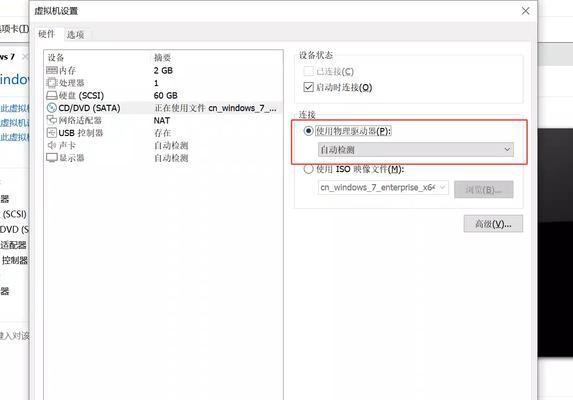Select the 硬盘 (SCSI) hard disk icon
The width and height of the screenshot is (573, 400).
52,95
